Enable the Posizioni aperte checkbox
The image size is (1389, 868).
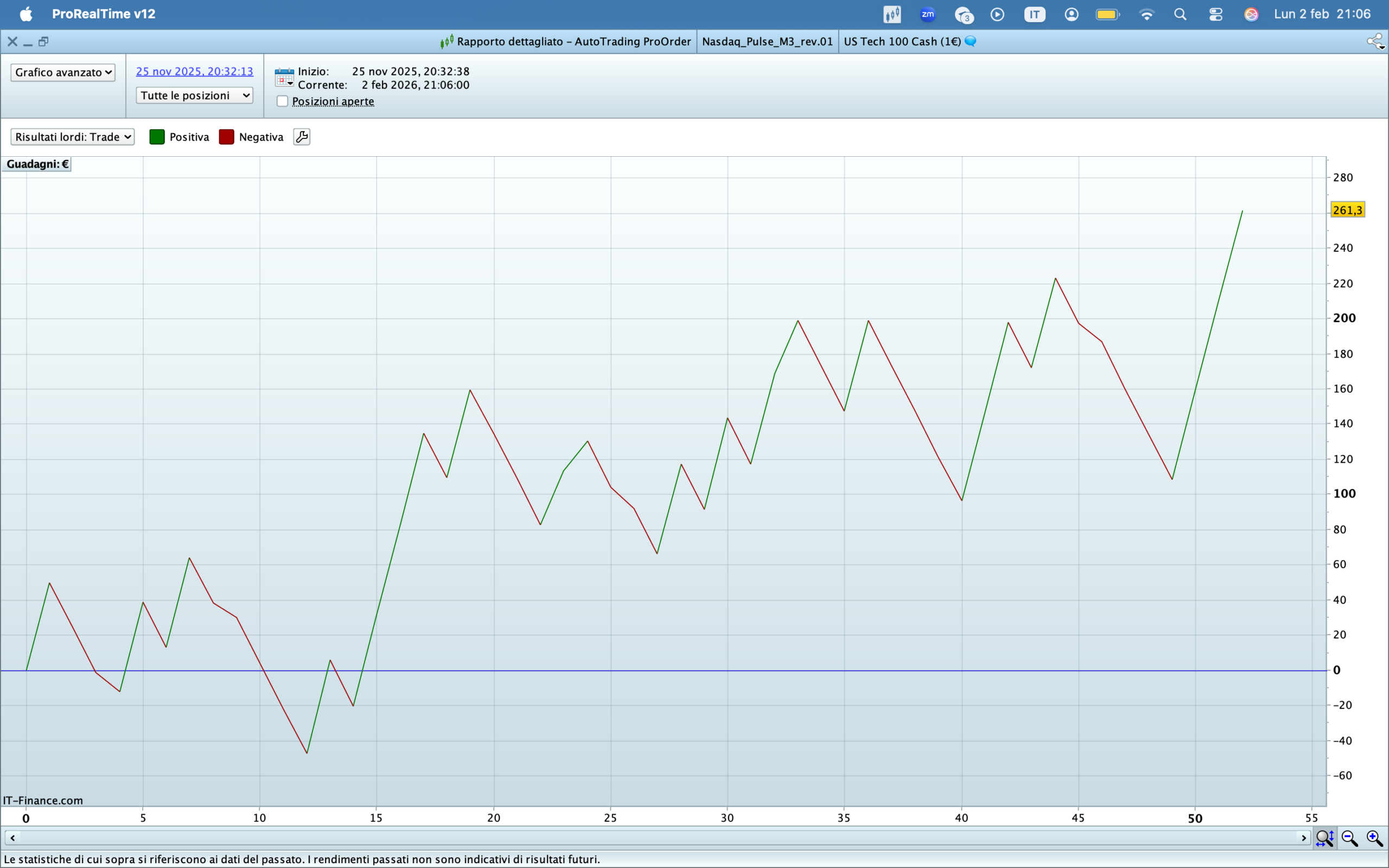(282, 101)
